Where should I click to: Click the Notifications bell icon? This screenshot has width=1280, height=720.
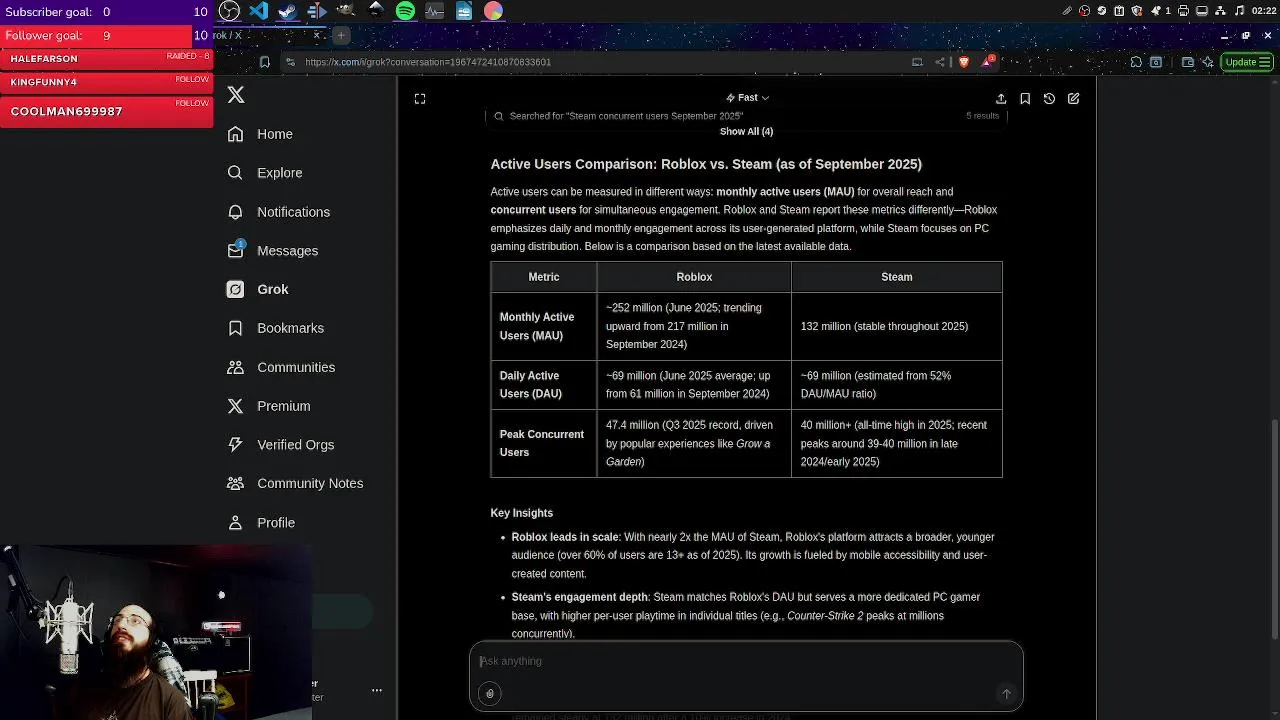click(x=235, y=212)
